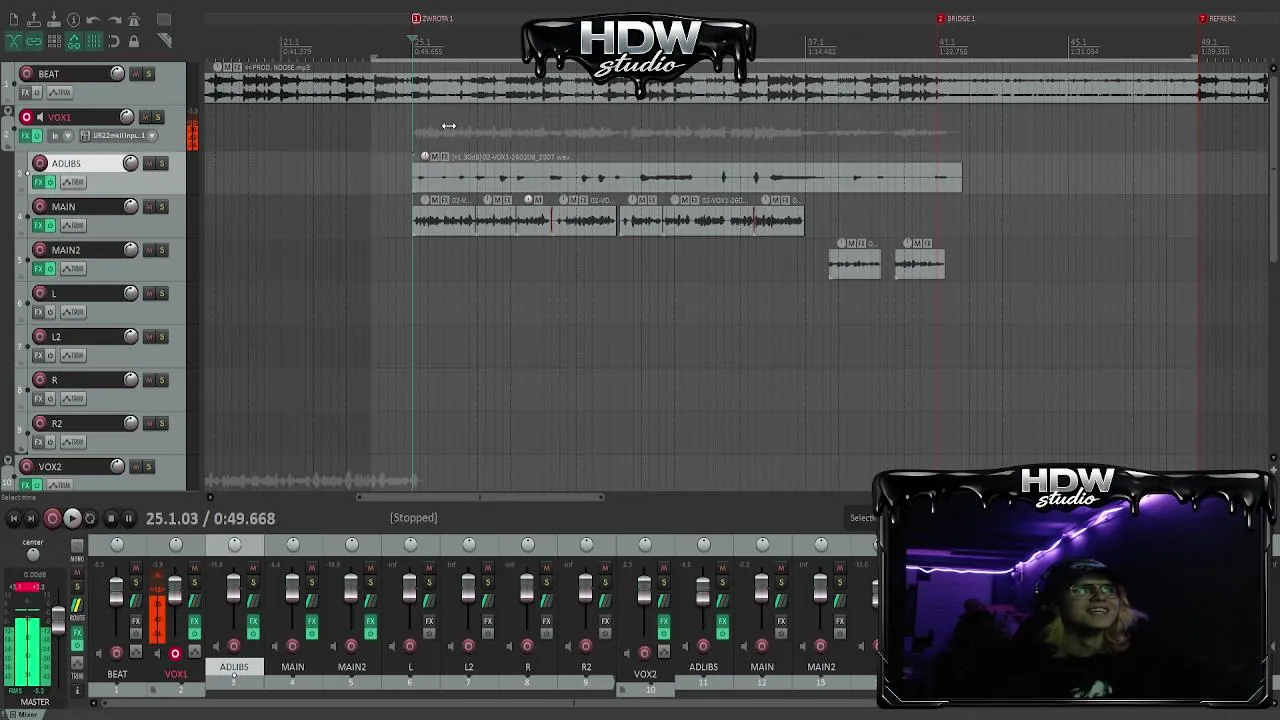1280x720 pixels.
Task: Undo the last action
Action: coord(93,20)
